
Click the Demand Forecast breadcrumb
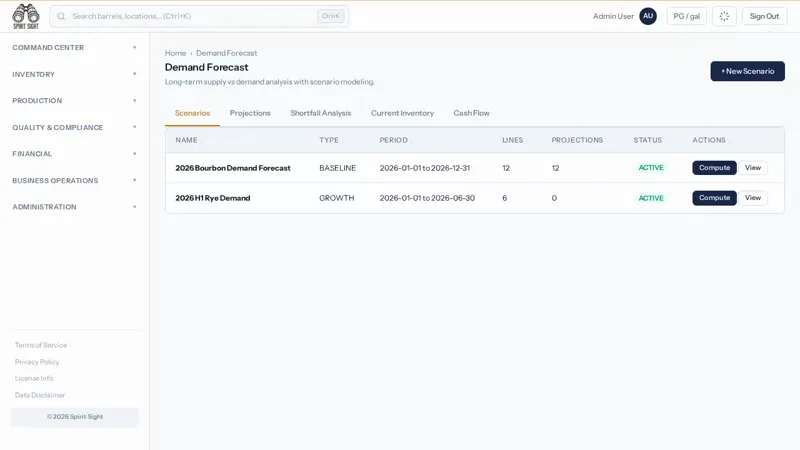(227, 53)
